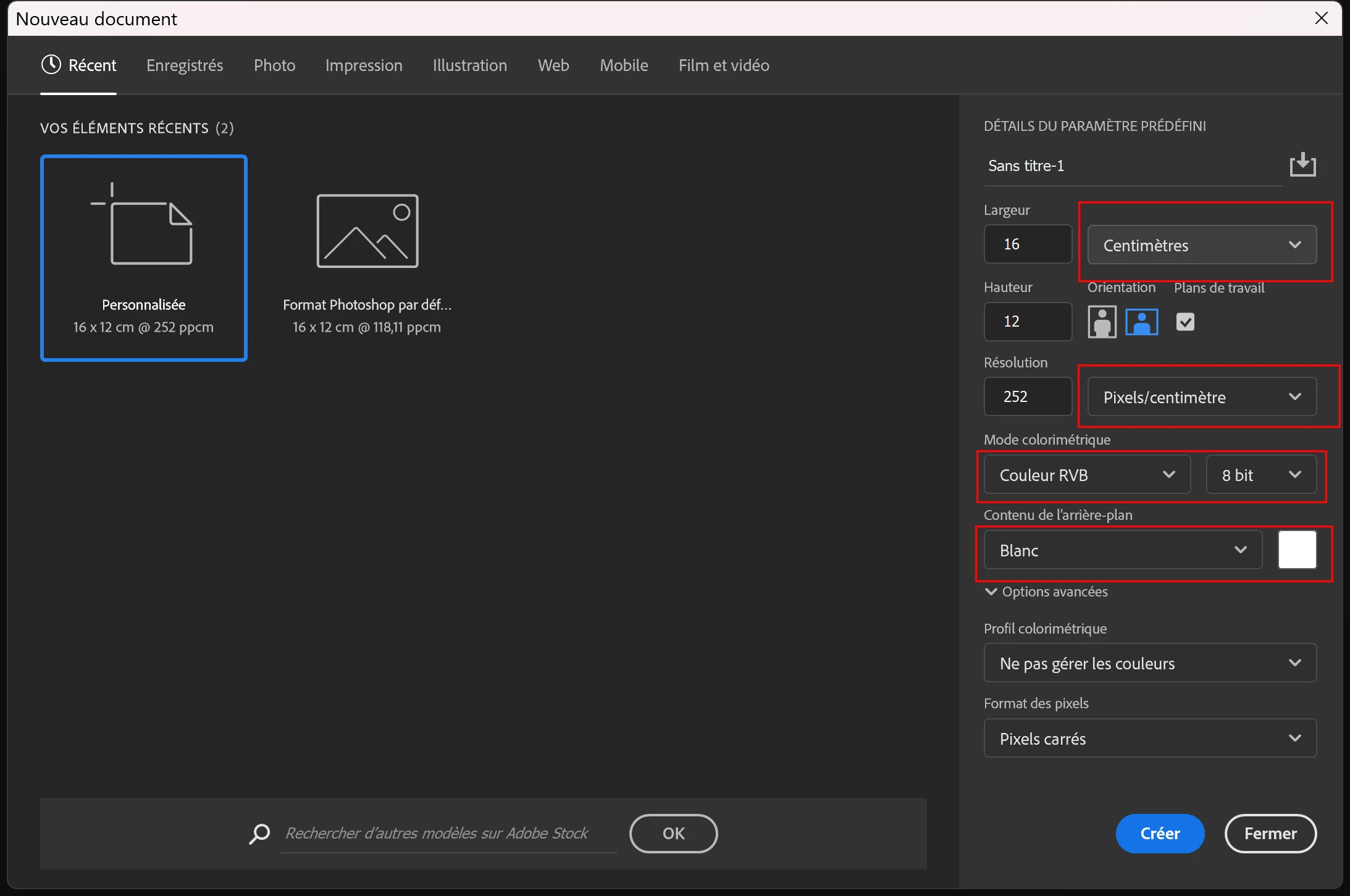Click the white background color swatch
Viewport: 1350px width, 896px height.
[x=1297, y=550]
